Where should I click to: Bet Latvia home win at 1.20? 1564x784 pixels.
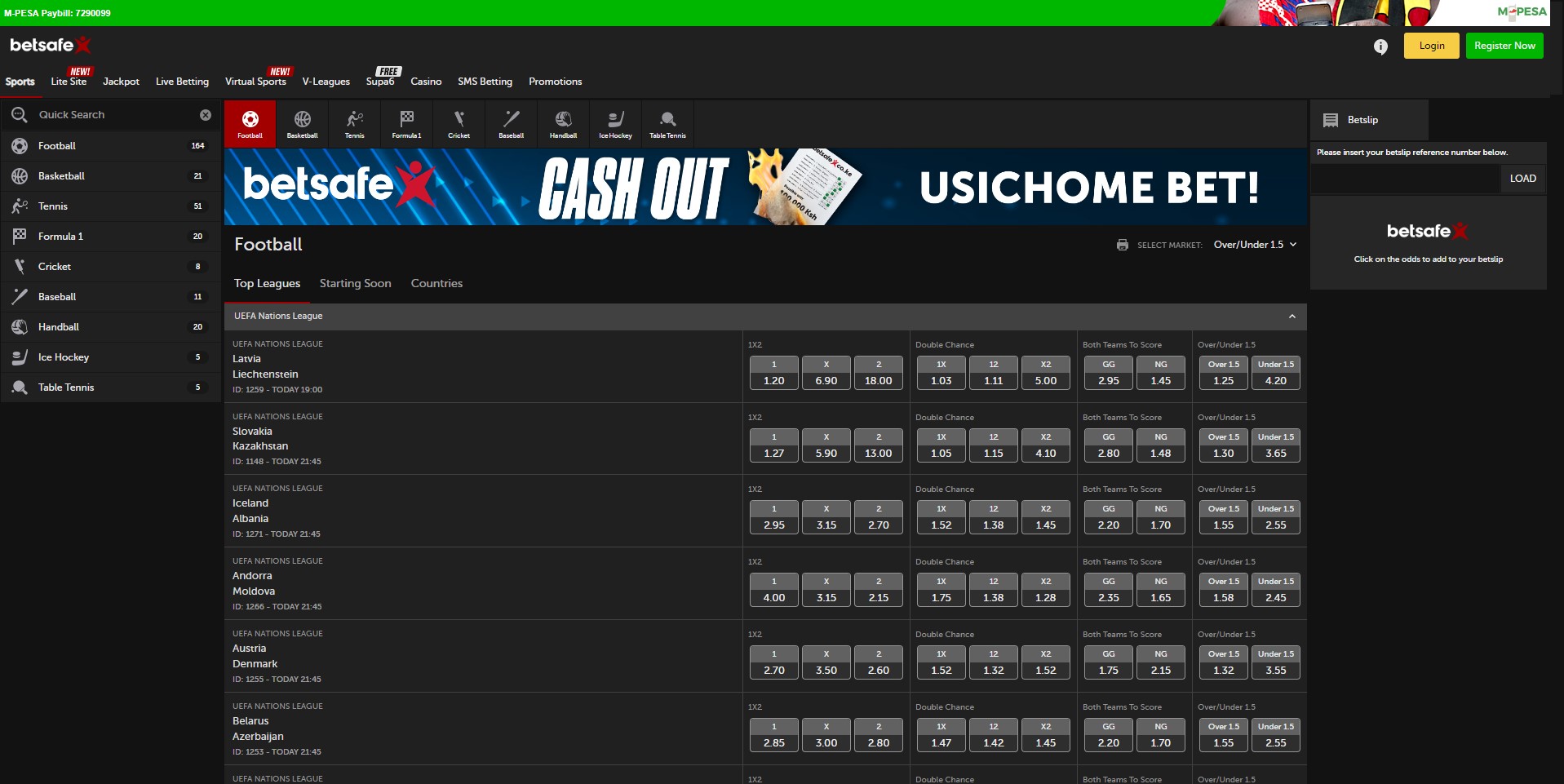[x=774, y=373]
